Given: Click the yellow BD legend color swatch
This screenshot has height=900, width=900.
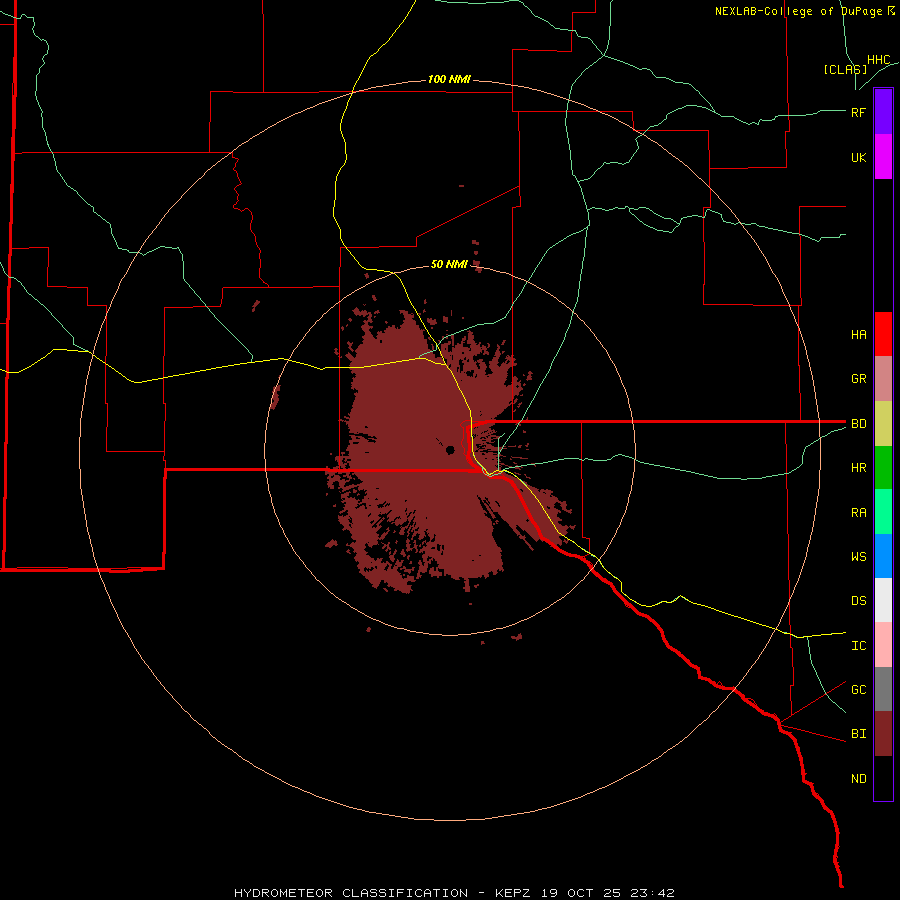Looking at the screenshot, I should 883,424.
